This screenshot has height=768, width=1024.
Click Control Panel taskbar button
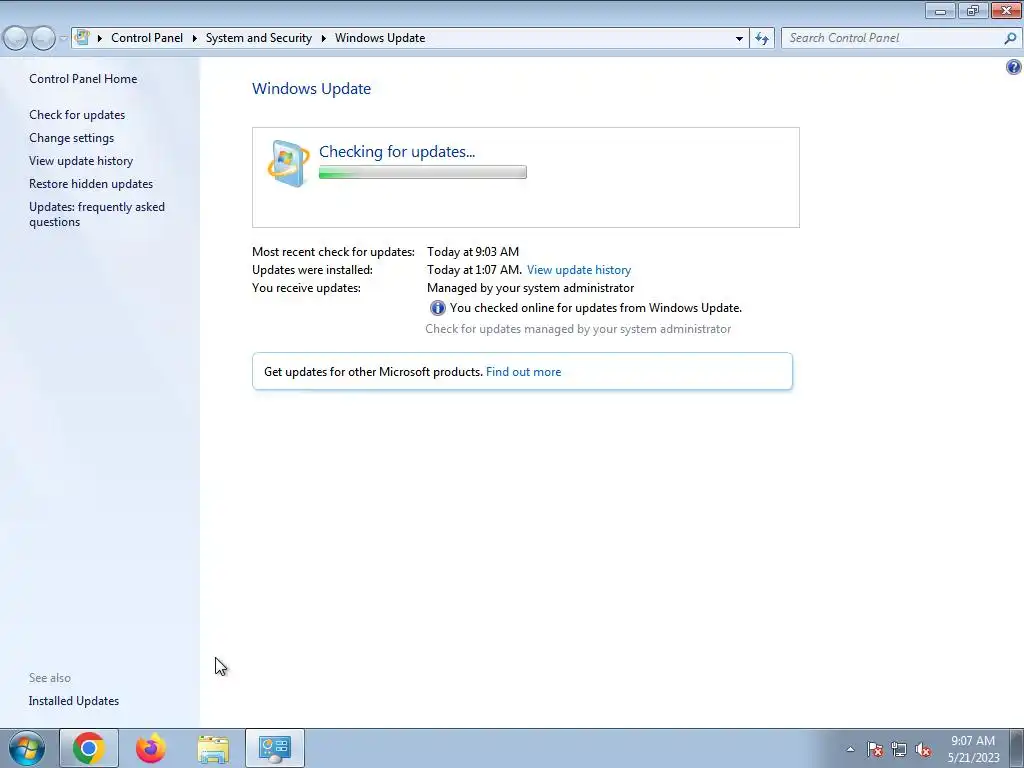275,748
